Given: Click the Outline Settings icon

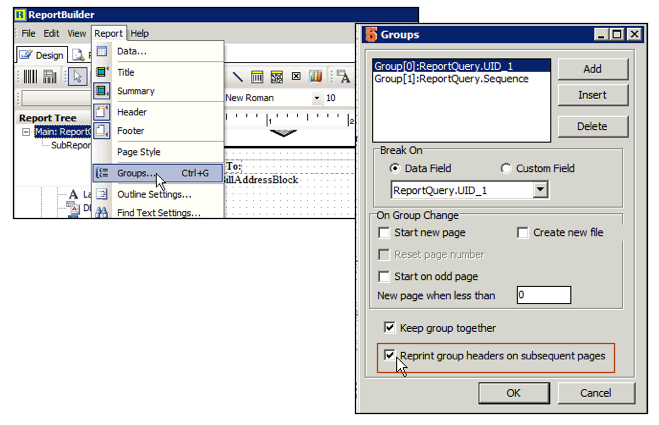Looking at the screenshot, I should pyautogui.click(x=102, y=194).
